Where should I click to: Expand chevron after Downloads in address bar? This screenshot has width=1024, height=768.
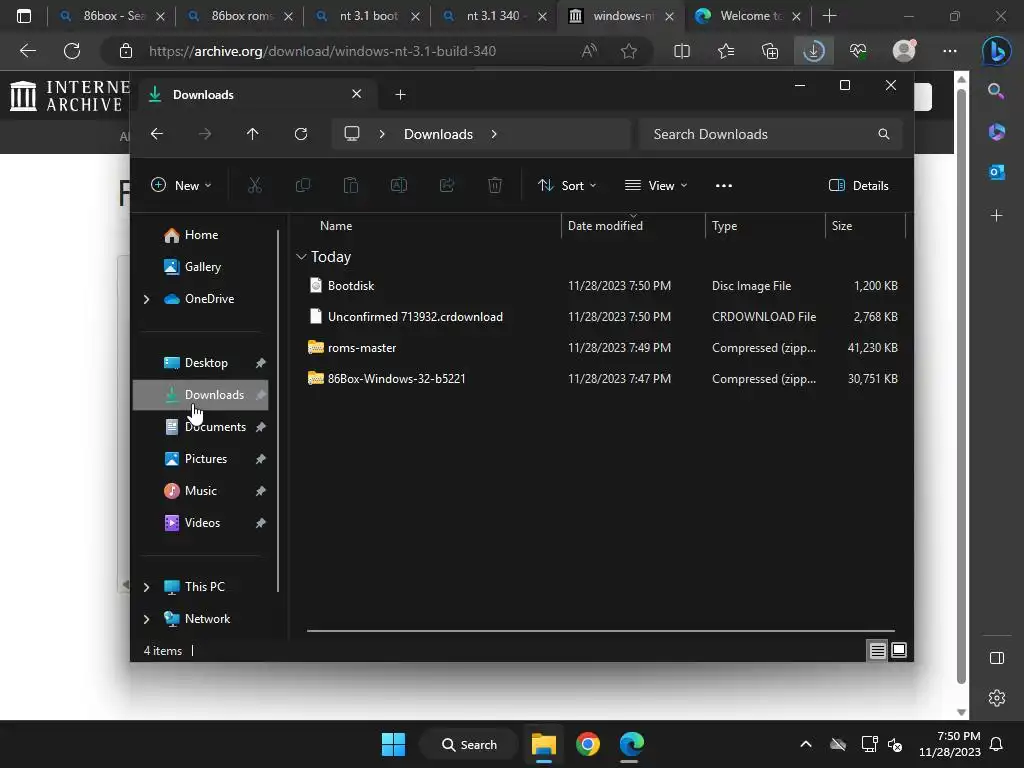[x=494, y=134]
